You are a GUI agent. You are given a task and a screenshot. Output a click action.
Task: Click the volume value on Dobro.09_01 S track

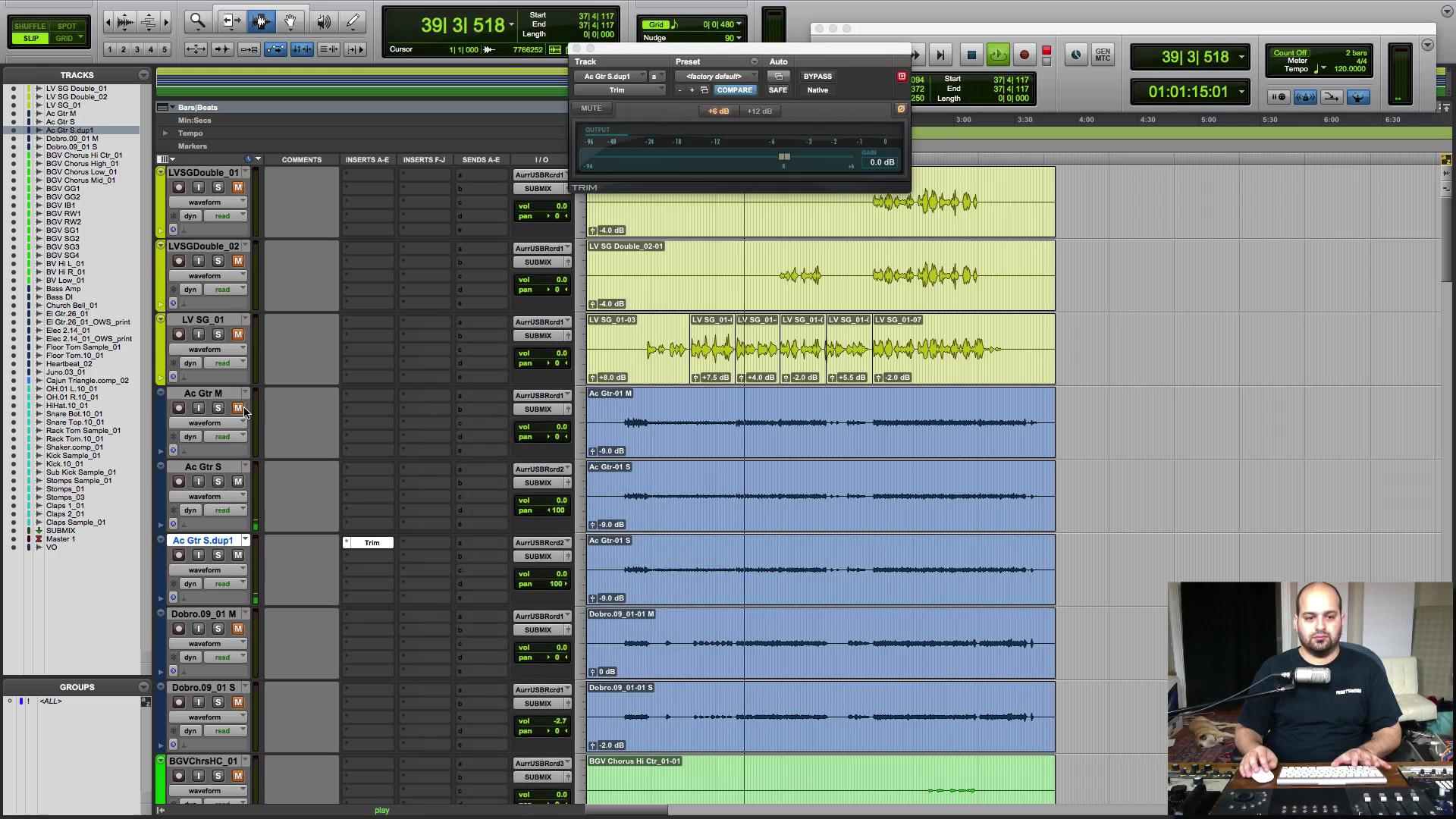pyautogui.click(x=560, y=721)
